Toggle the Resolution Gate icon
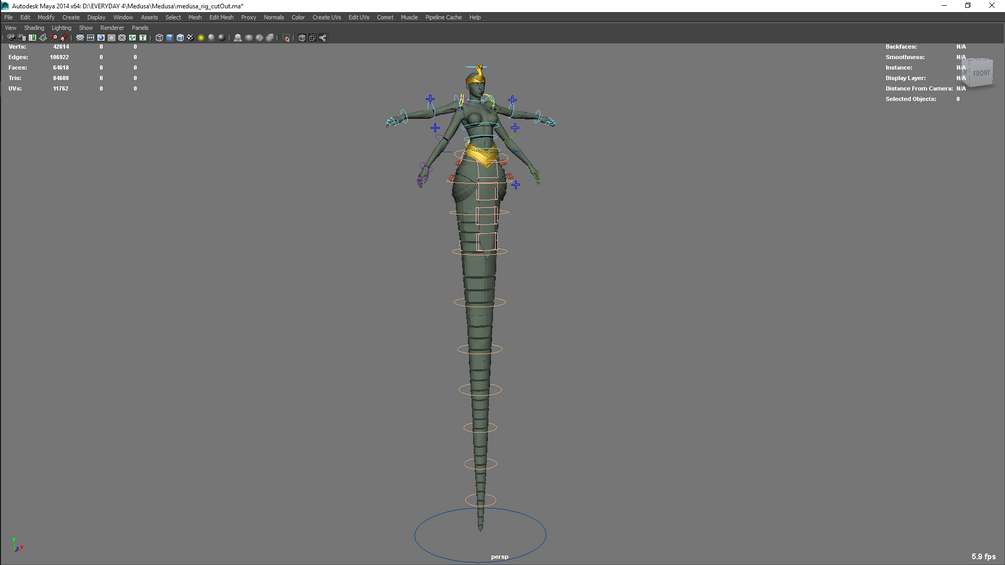 [101, 38]
